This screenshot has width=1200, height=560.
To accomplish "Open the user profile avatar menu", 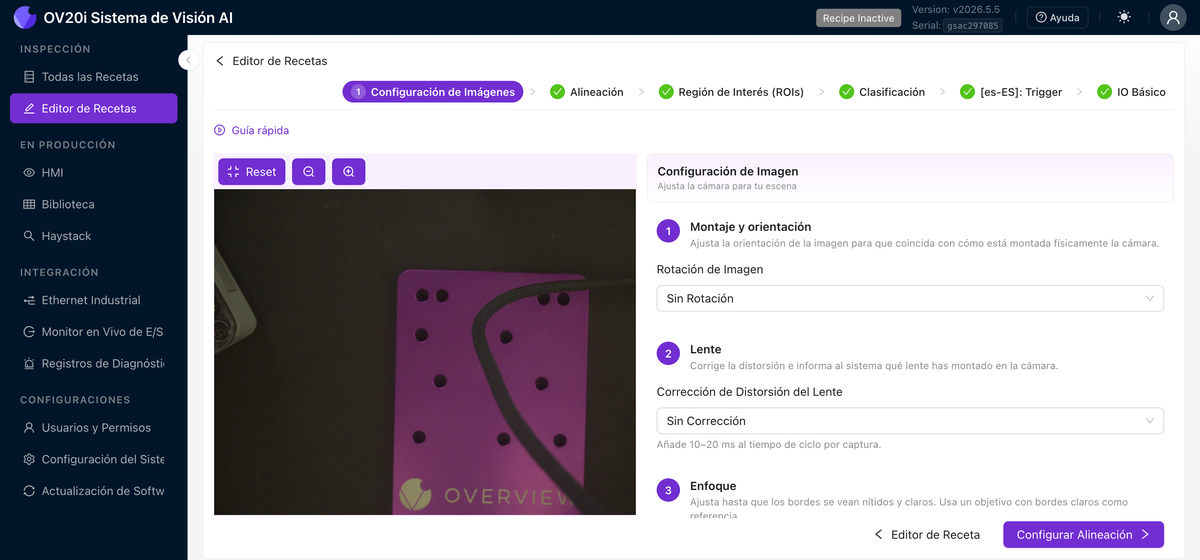I will point(1173,17).
